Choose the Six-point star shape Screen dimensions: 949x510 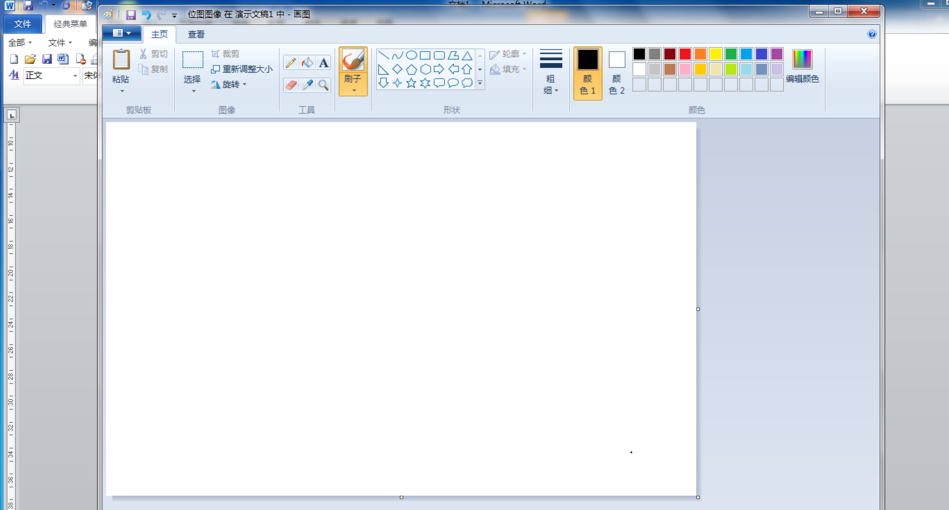coord(425,83)
